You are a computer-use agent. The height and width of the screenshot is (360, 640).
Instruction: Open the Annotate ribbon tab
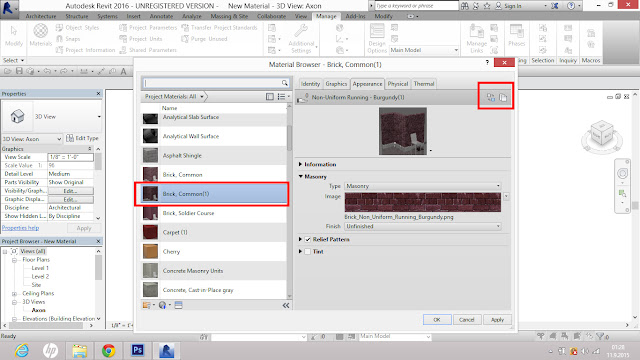[x=161, y=16]
